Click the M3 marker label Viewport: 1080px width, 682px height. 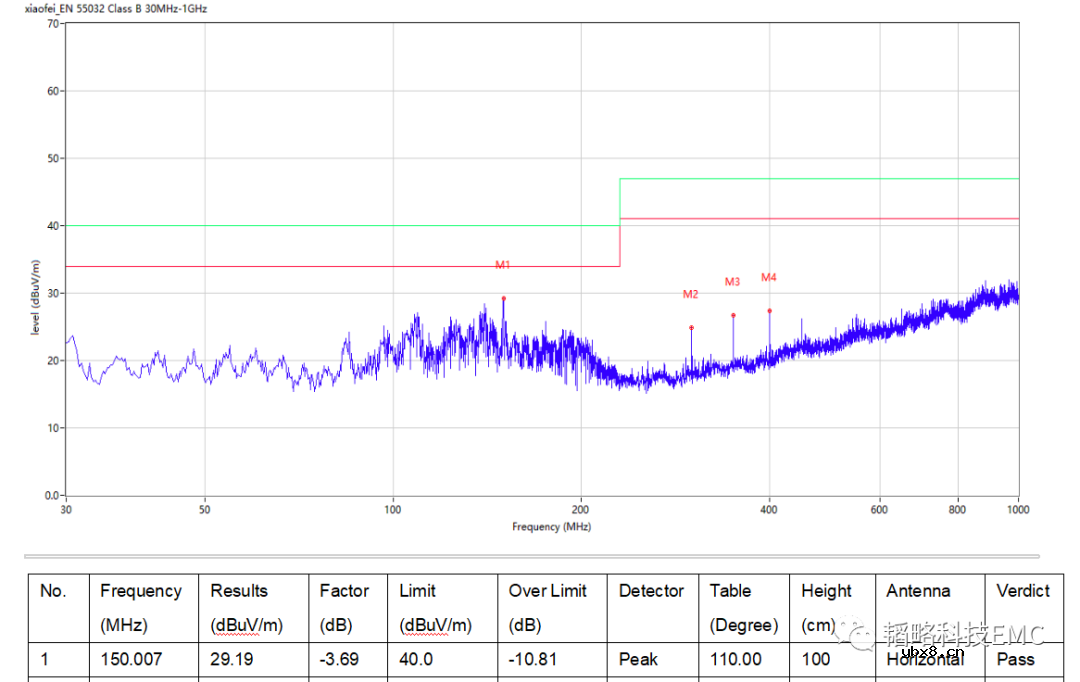point(732,282)
